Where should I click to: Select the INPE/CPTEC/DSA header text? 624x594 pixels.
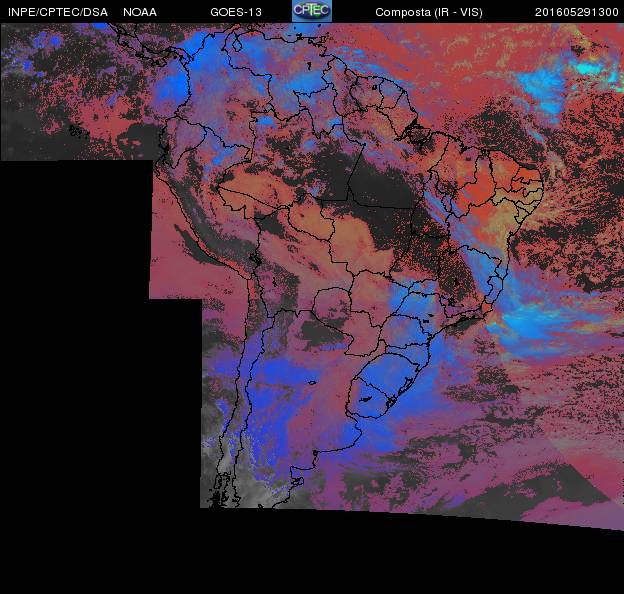[x=58, y=12]
